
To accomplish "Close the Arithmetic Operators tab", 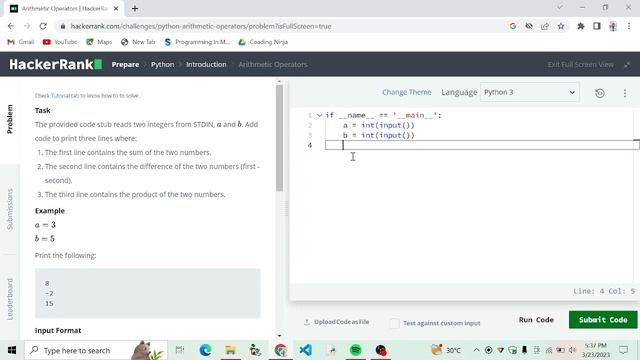I will pos(116,8).
